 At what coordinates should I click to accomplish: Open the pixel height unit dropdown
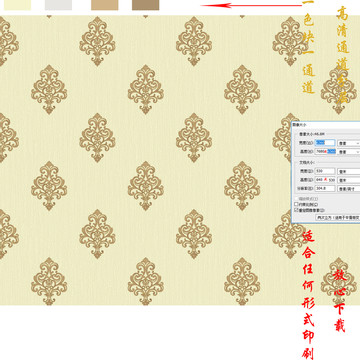[x=349, y=152]
